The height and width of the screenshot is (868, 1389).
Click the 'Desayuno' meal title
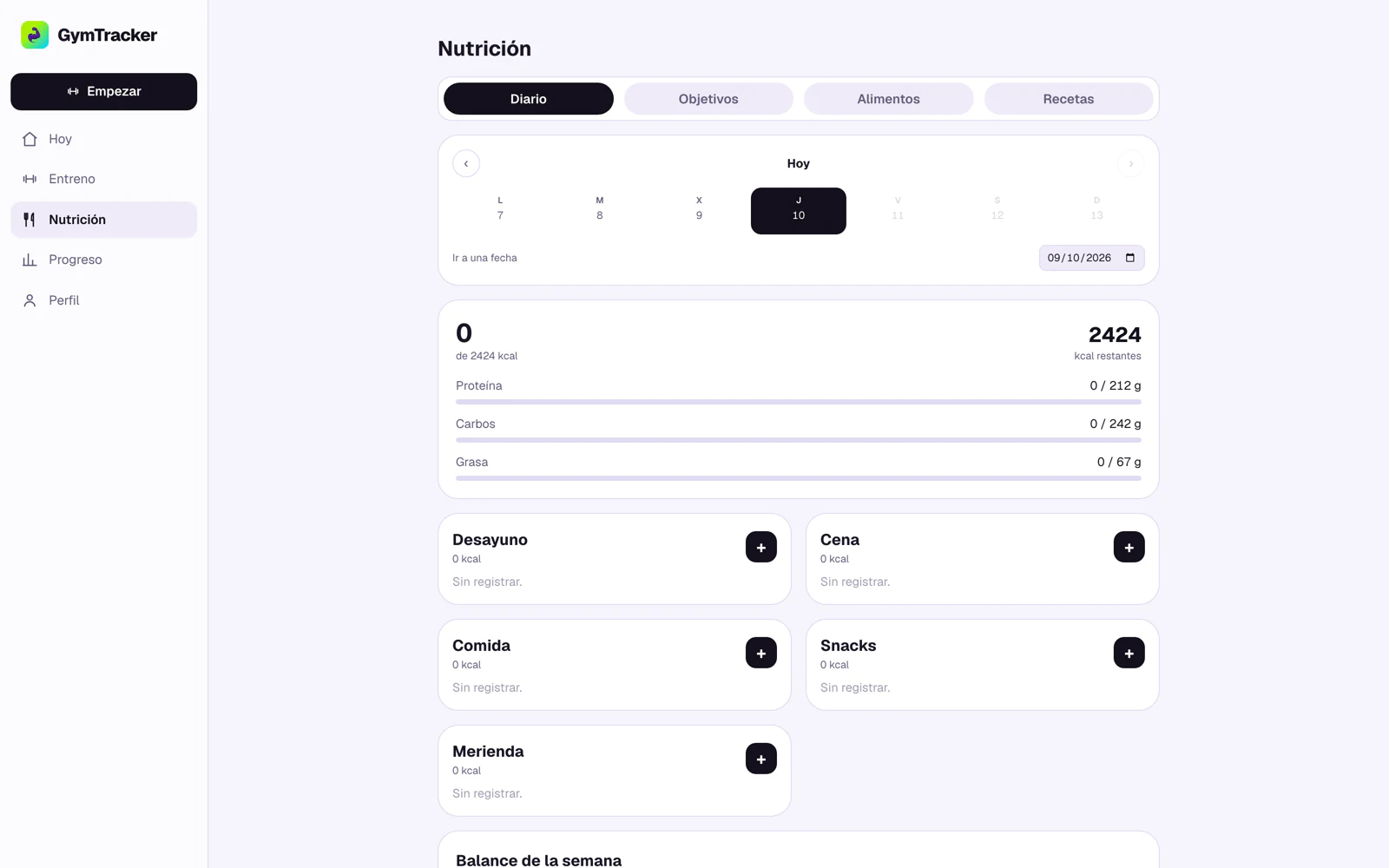490,540
